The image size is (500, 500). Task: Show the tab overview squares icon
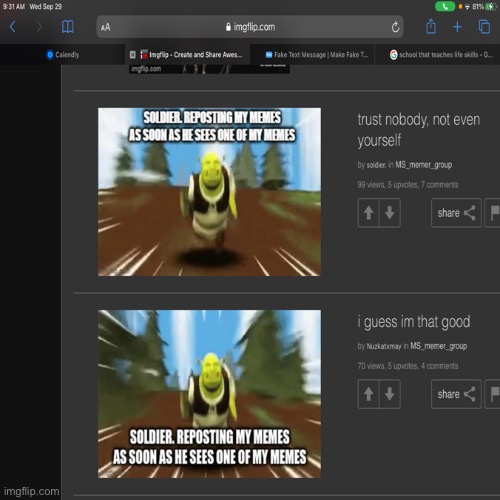[484, 27]
